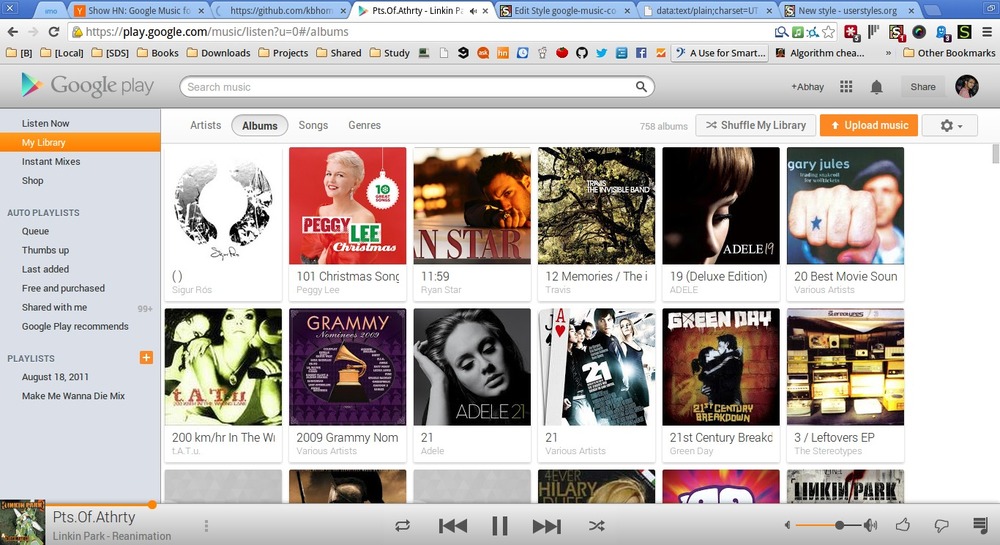Expand hidden bookmarks chevron
Viewport: 1000px width, 545px height.
click(888, 53)
